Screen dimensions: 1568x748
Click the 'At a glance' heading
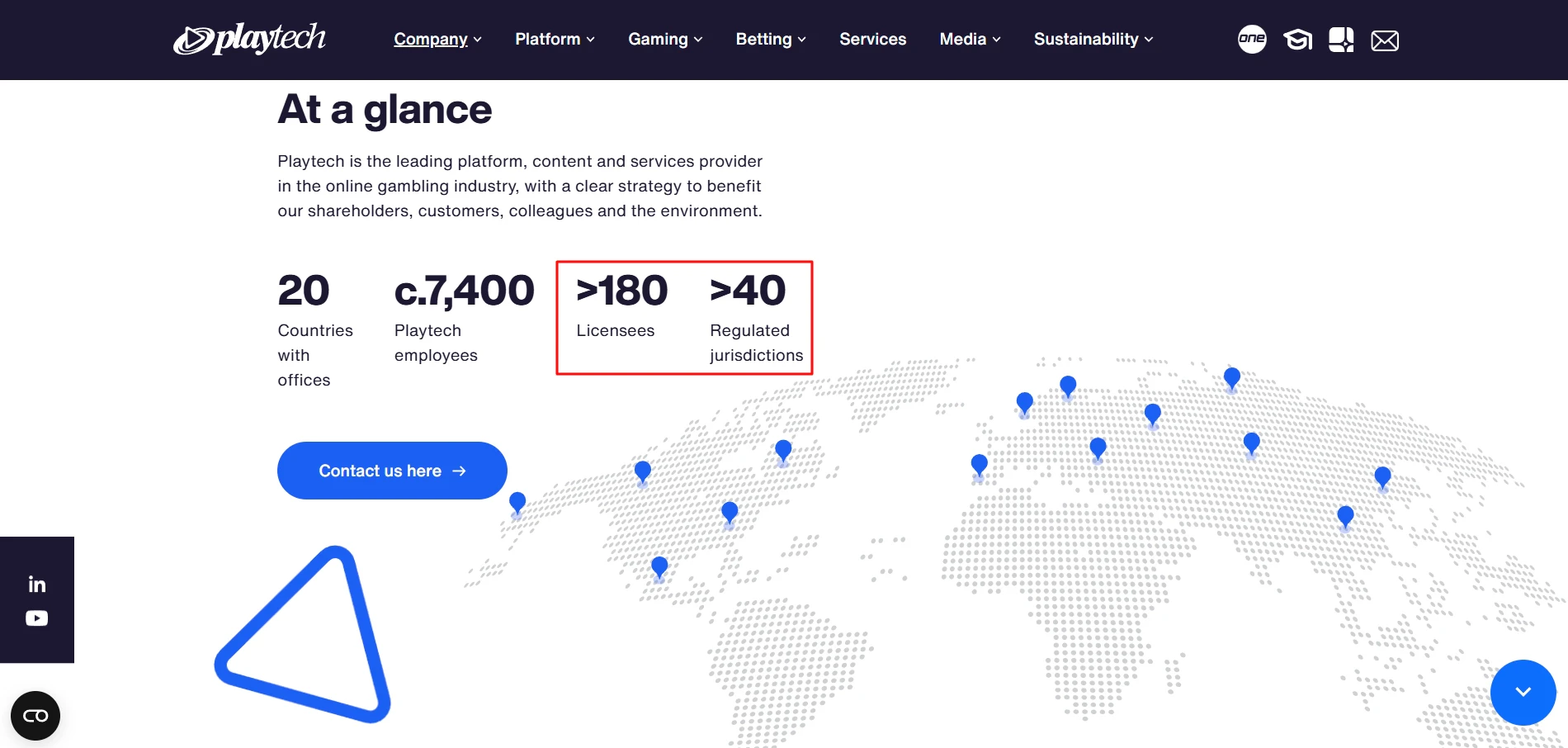pos(385,109)
